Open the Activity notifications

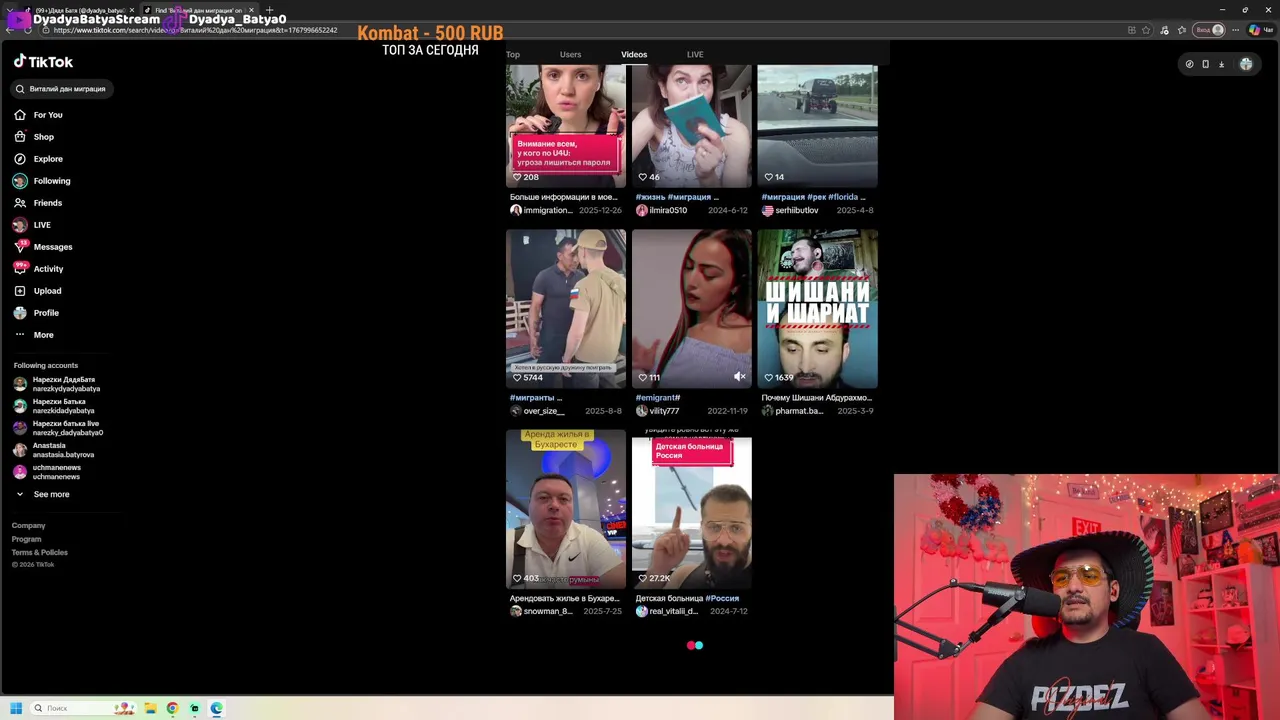pos(38,269)
